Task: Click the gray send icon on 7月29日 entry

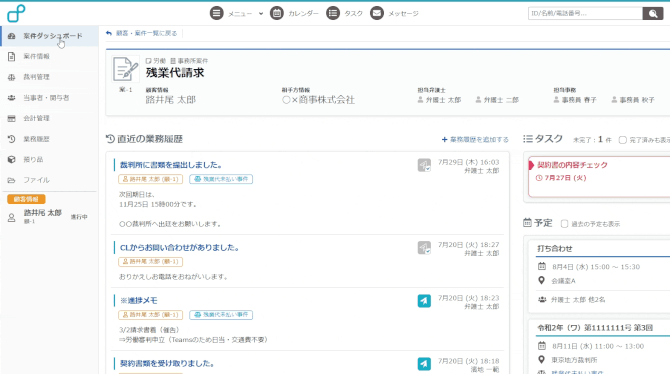Action: 424,165
